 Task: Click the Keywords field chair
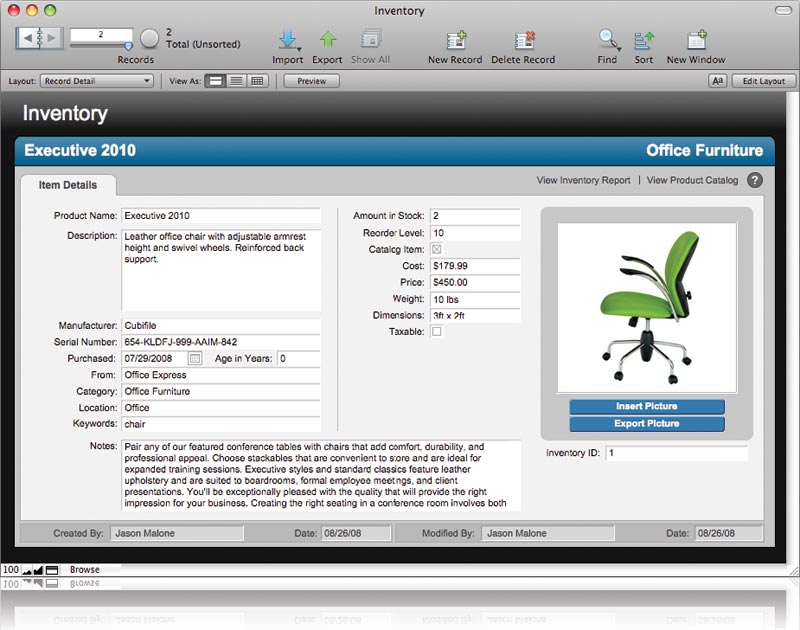pyautogui.click(x=221, y=424)
